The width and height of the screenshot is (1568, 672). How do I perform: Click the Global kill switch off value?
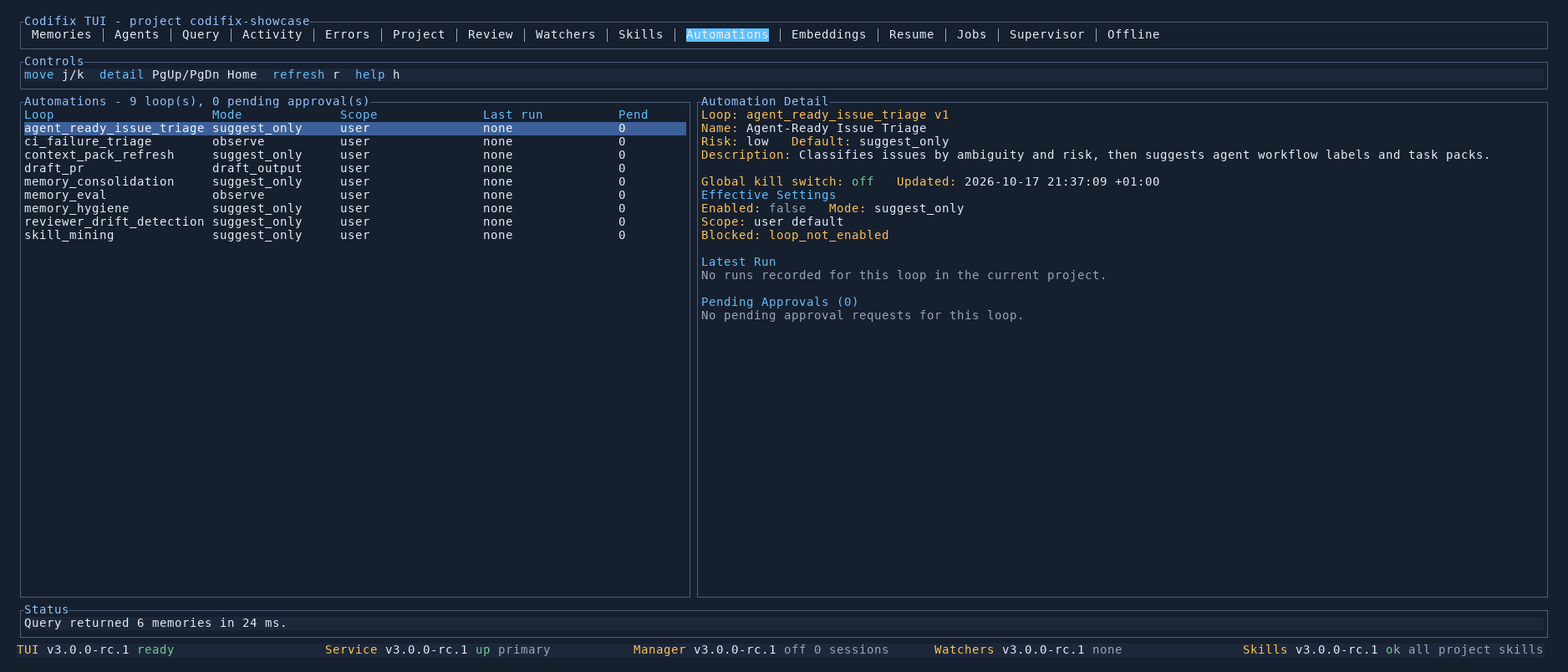tap(863, 181)
